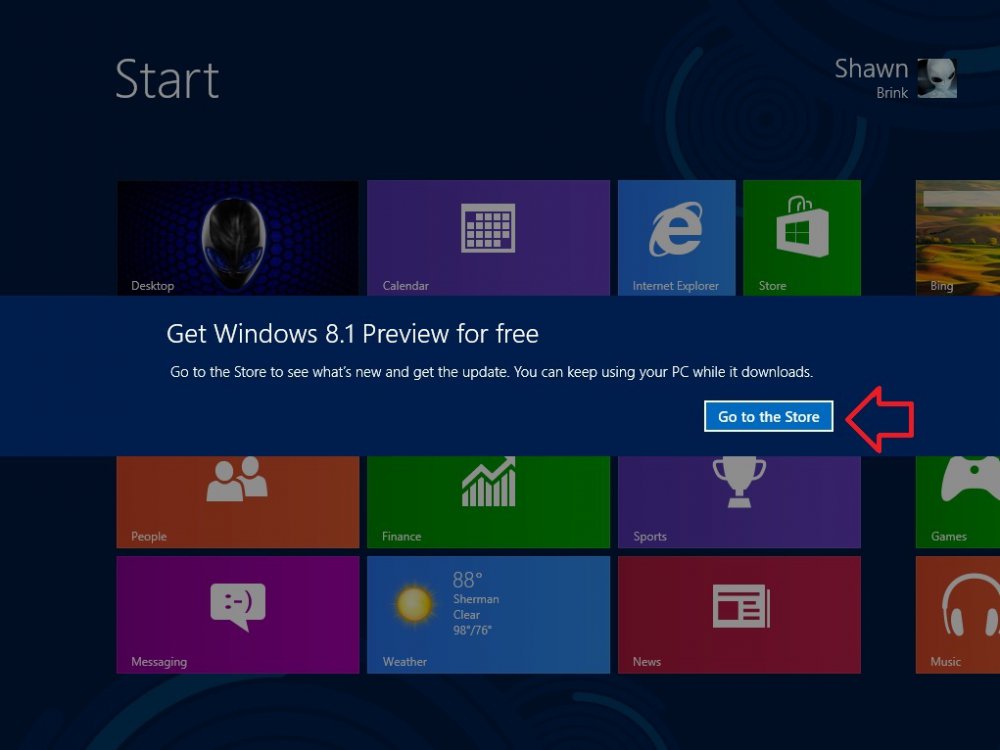Open the Messaging tile

tap(237, 615)
